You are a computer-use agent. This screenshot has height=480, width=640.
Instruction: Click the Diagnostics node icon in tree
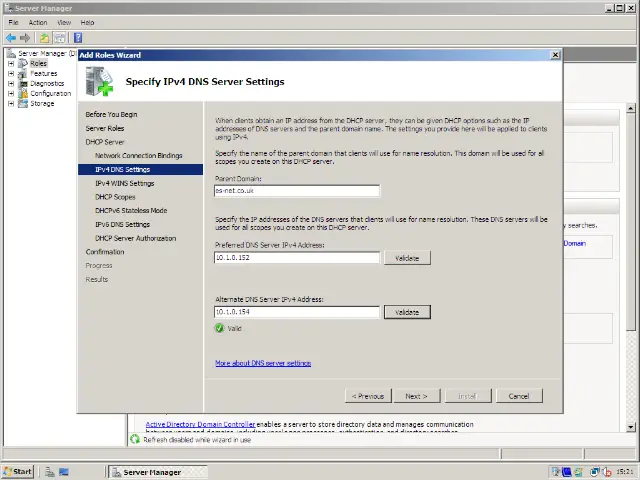pos(23,83)
